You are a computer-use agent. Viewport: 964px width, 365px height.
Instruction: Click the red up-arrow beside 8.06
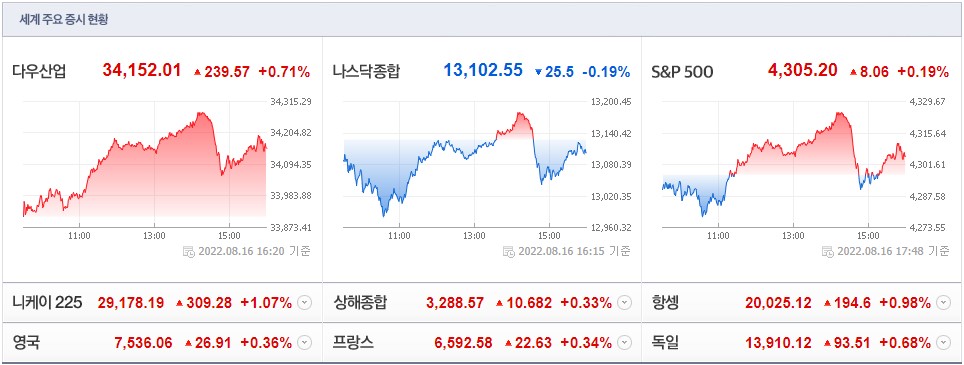pos(853,72)
